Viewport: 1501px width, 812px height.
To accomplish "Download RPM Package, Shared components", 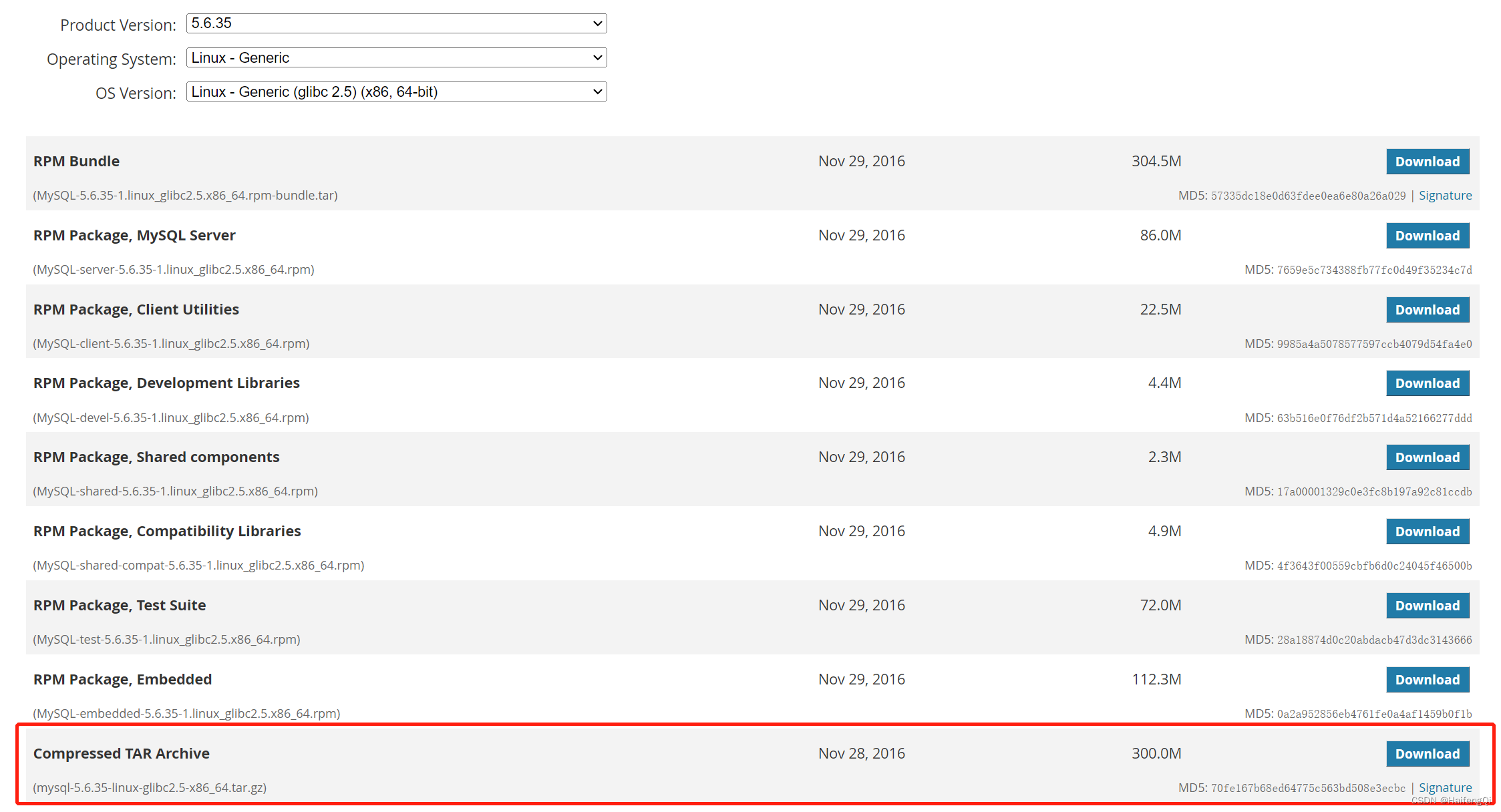I will click(x=1428, y=457).
